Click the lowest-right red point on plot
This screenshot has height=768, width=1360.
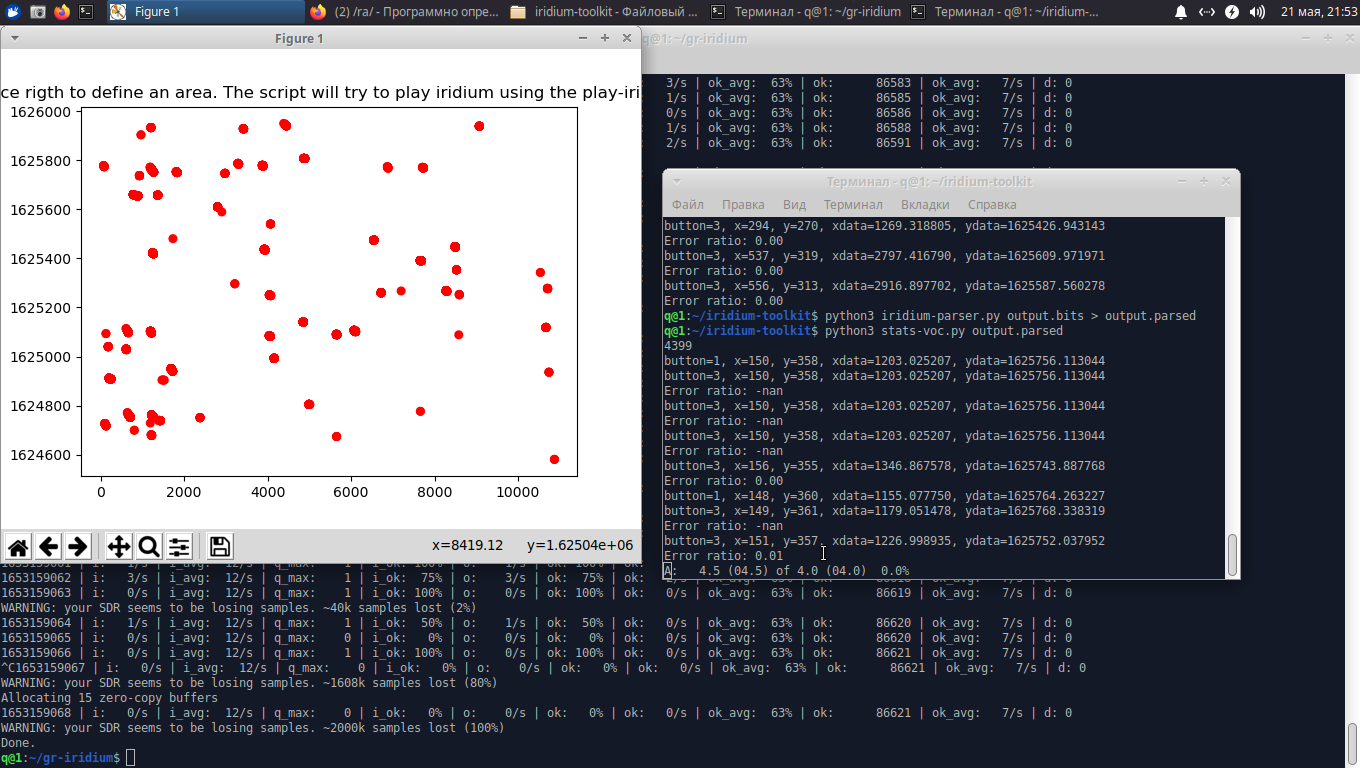(x=554, y=459)
